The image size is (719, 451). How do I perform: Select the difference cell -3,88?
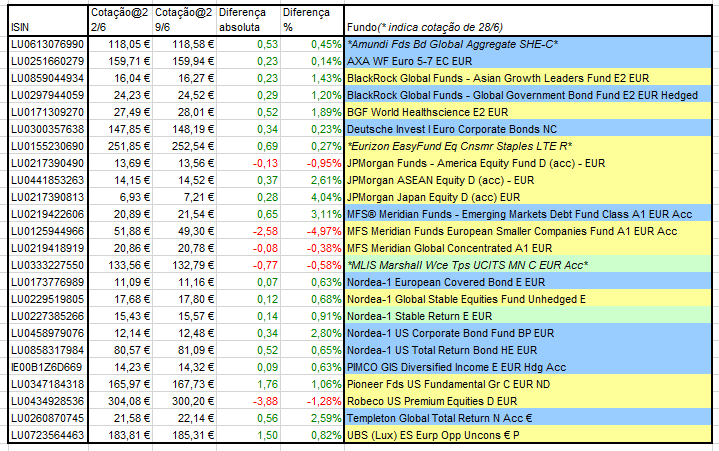pyautogui.click(x=248, y=401)
